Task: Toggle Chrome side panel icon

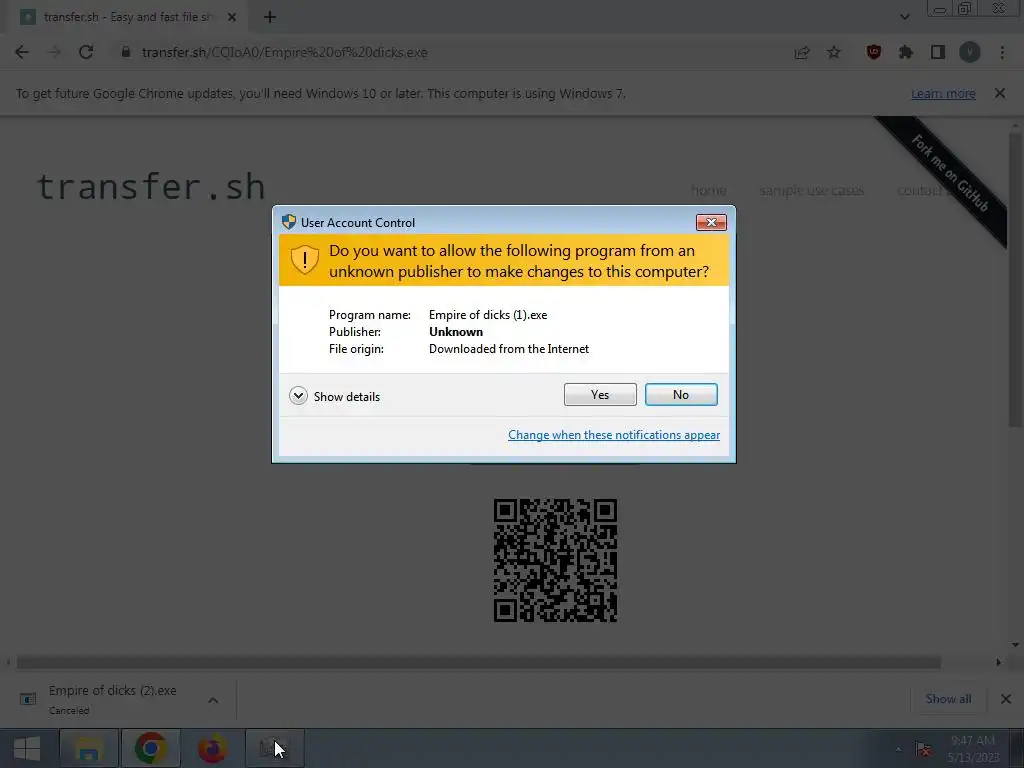Action: coord(938,52)
